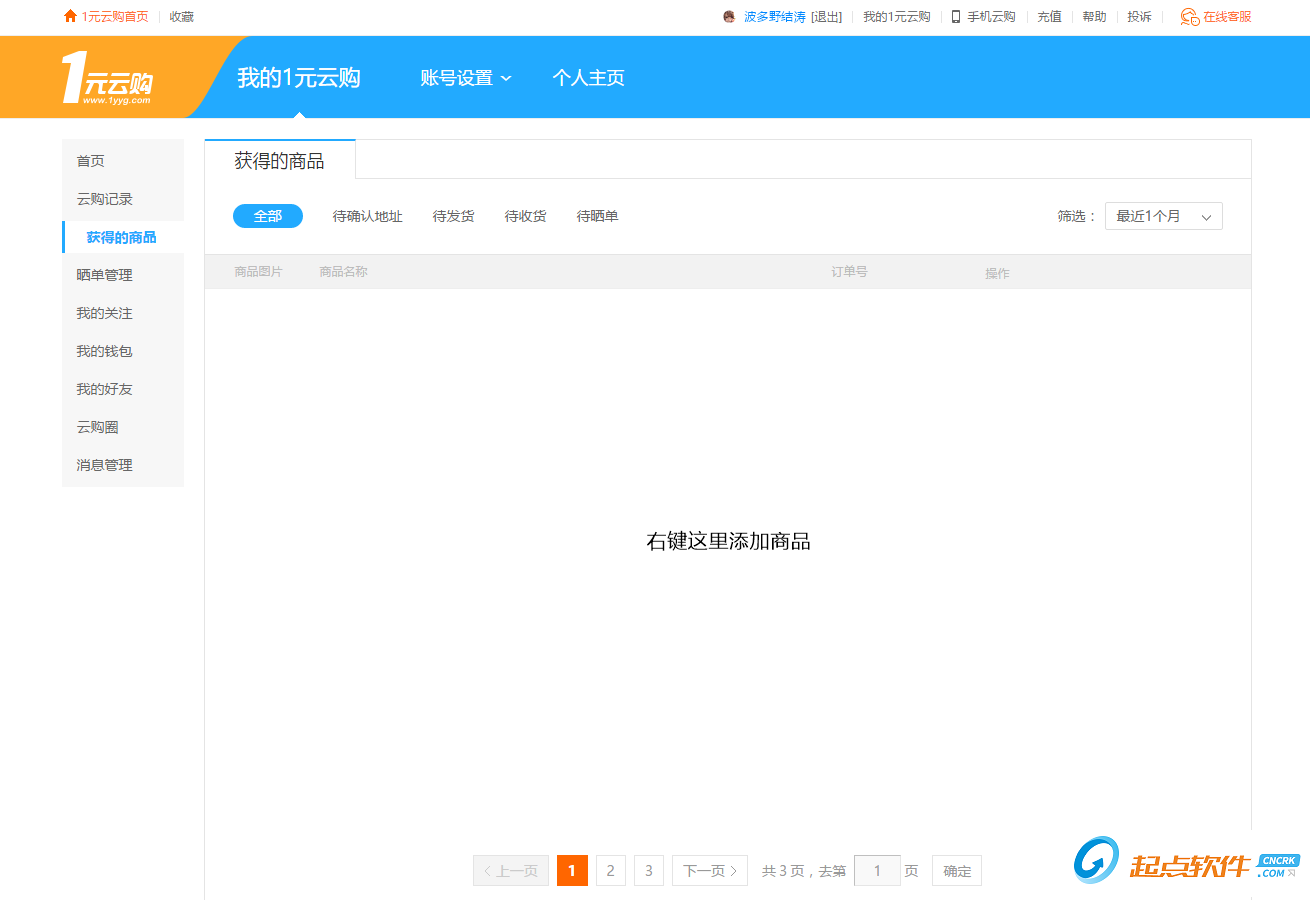1310x900 pixels.
Task: Filter by 待晒单
Action: tap(598, 216)
